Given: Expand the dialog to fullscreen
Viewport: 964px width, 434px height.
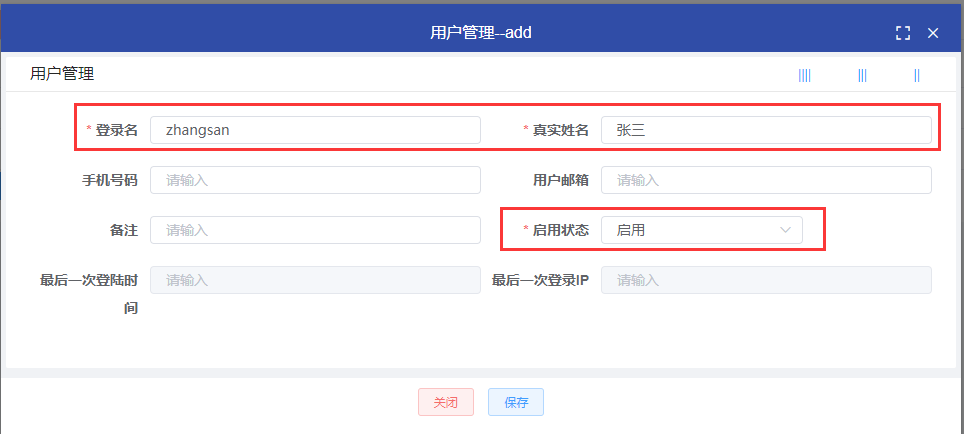Looking at the screenshot, I should pyautogui.click(x=903, y=33).
